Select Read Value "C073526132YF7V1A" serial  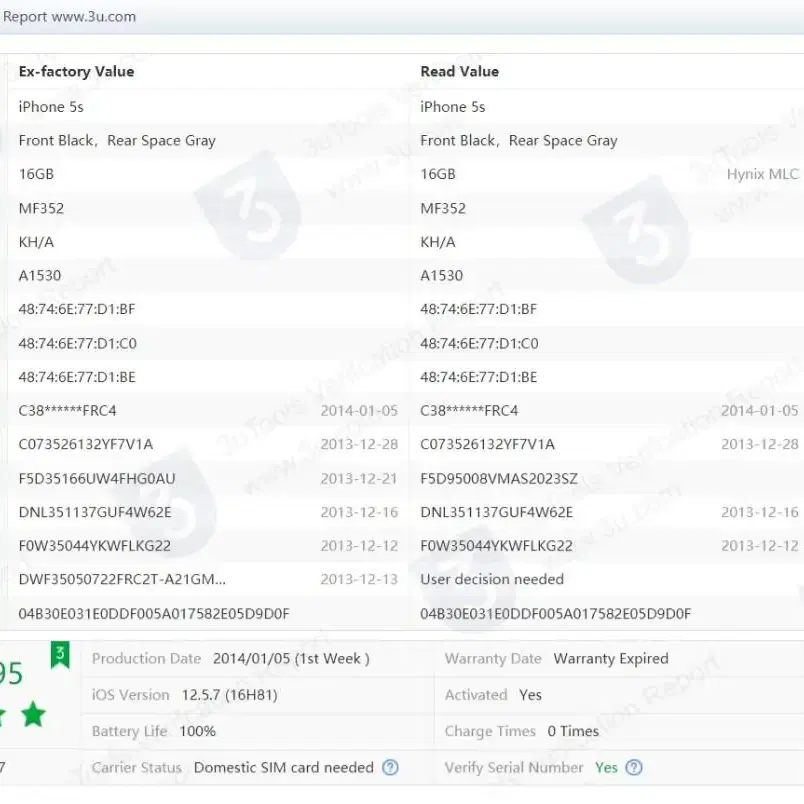click(488, 444)
